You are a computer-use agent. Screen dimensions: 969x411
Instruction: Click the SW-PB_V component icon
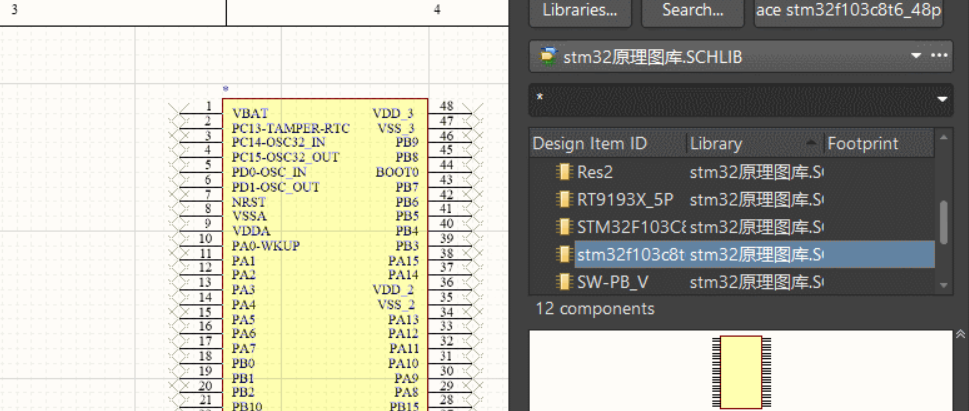563,282
